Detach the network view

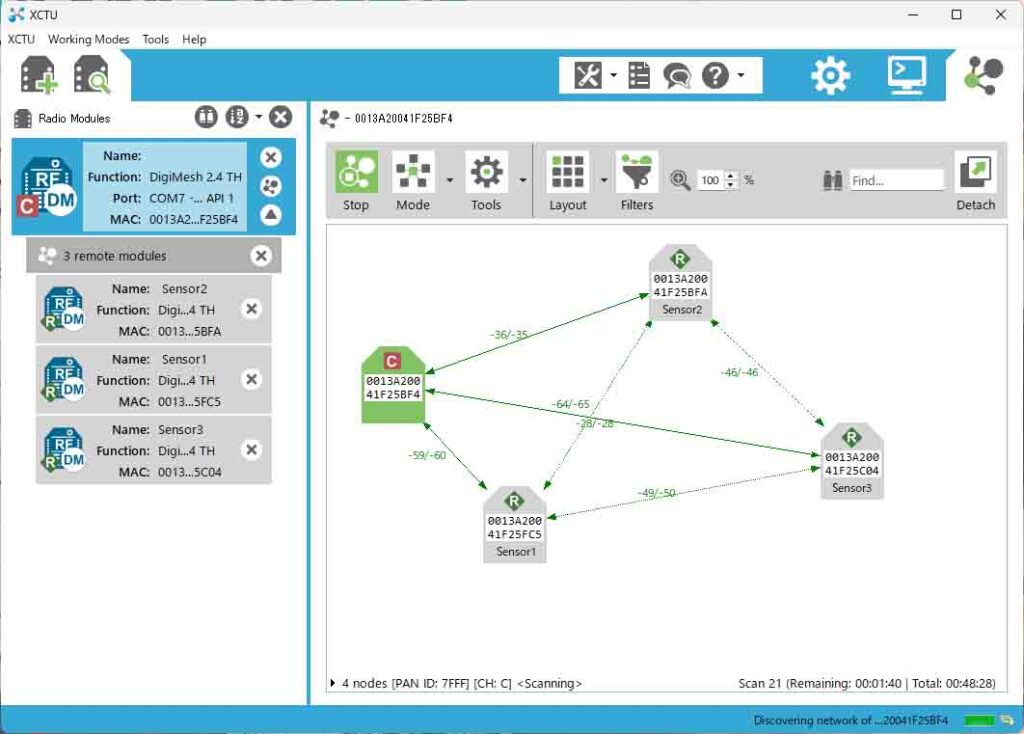tap(976, 180)
